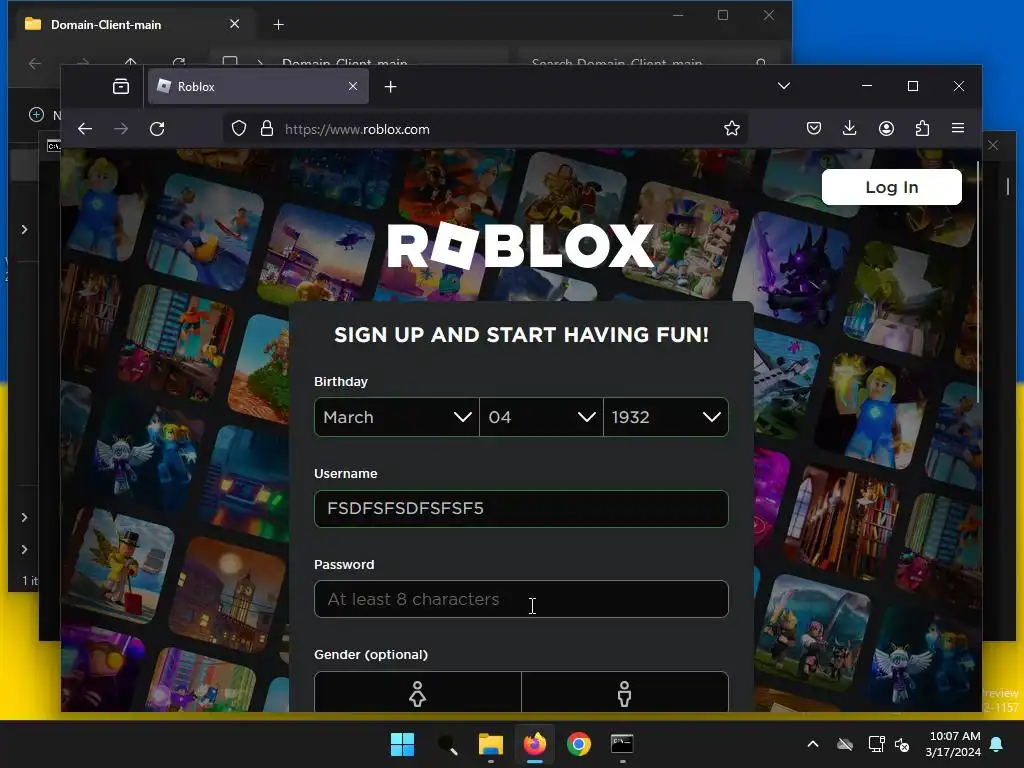
Task: Select the female gender option
Action: pyautogui.click(x=418, y=692)
